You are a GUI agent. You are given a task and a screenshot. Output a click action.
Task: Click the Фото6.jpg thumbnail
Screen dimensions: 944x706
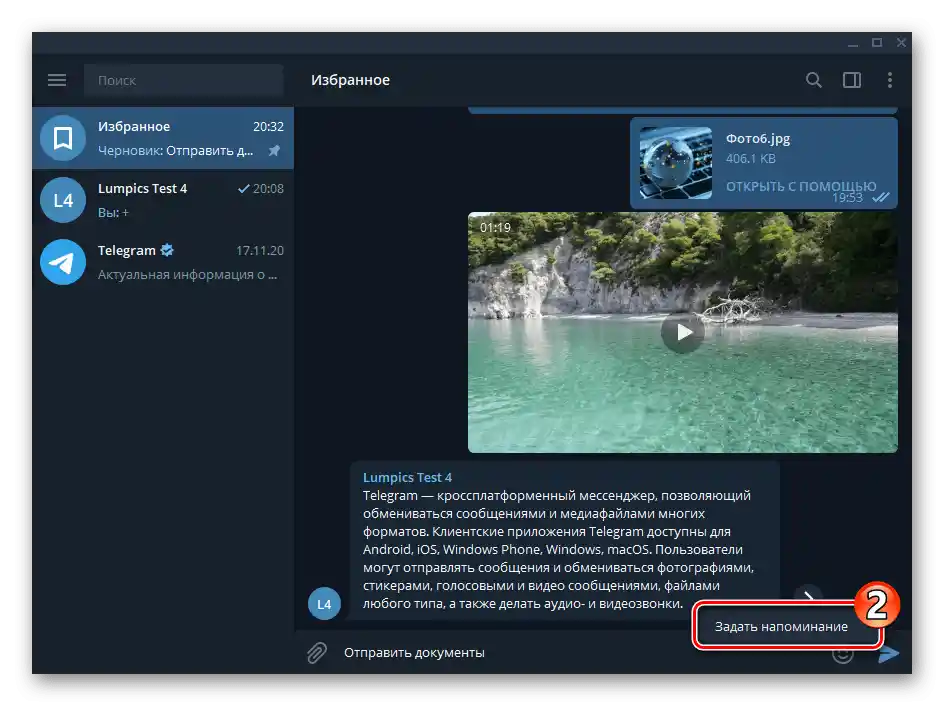click(x=675, y=163)
